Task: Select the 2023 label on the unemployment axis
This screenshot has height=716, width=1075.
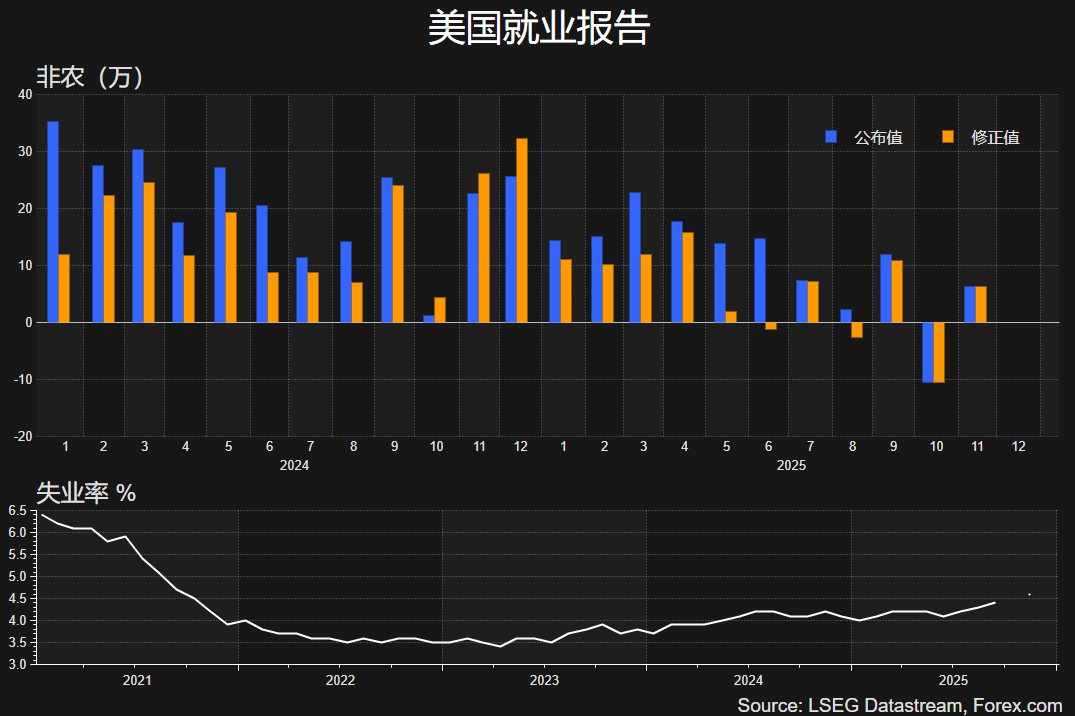Action: [544, 680]
